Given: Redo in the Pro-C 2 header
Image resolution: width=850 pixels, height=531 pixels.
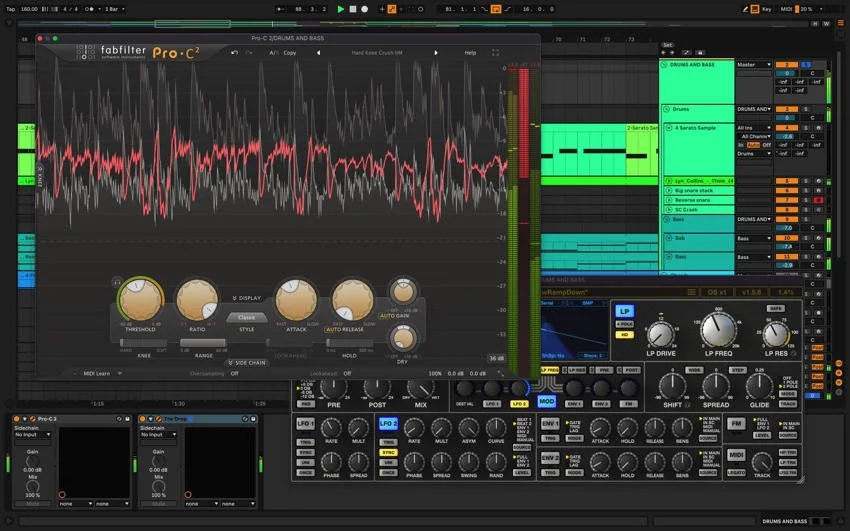Looking at the screenshot, I should pos(249,53).
